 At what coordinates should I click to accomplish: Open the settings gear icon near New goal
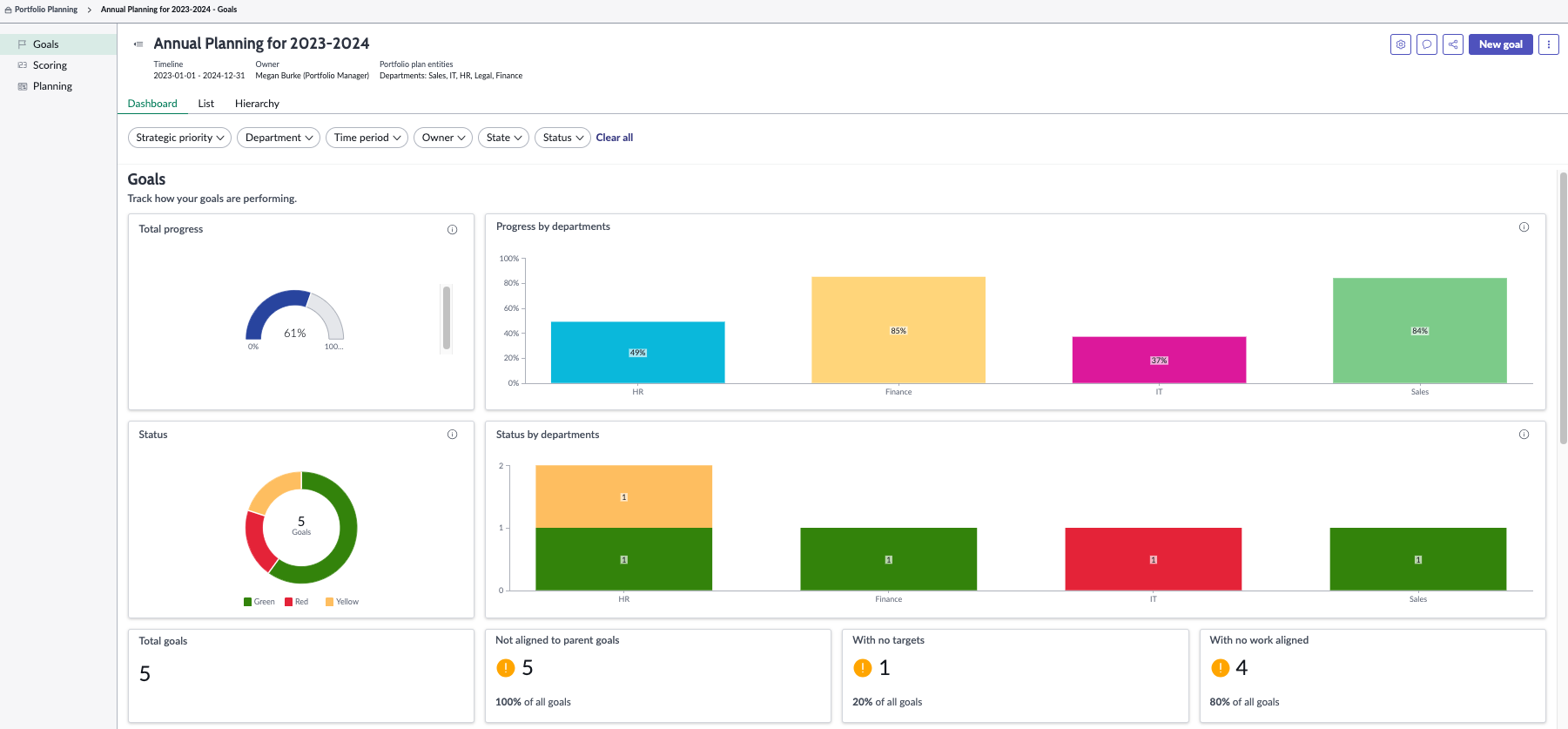point(1400,44)
